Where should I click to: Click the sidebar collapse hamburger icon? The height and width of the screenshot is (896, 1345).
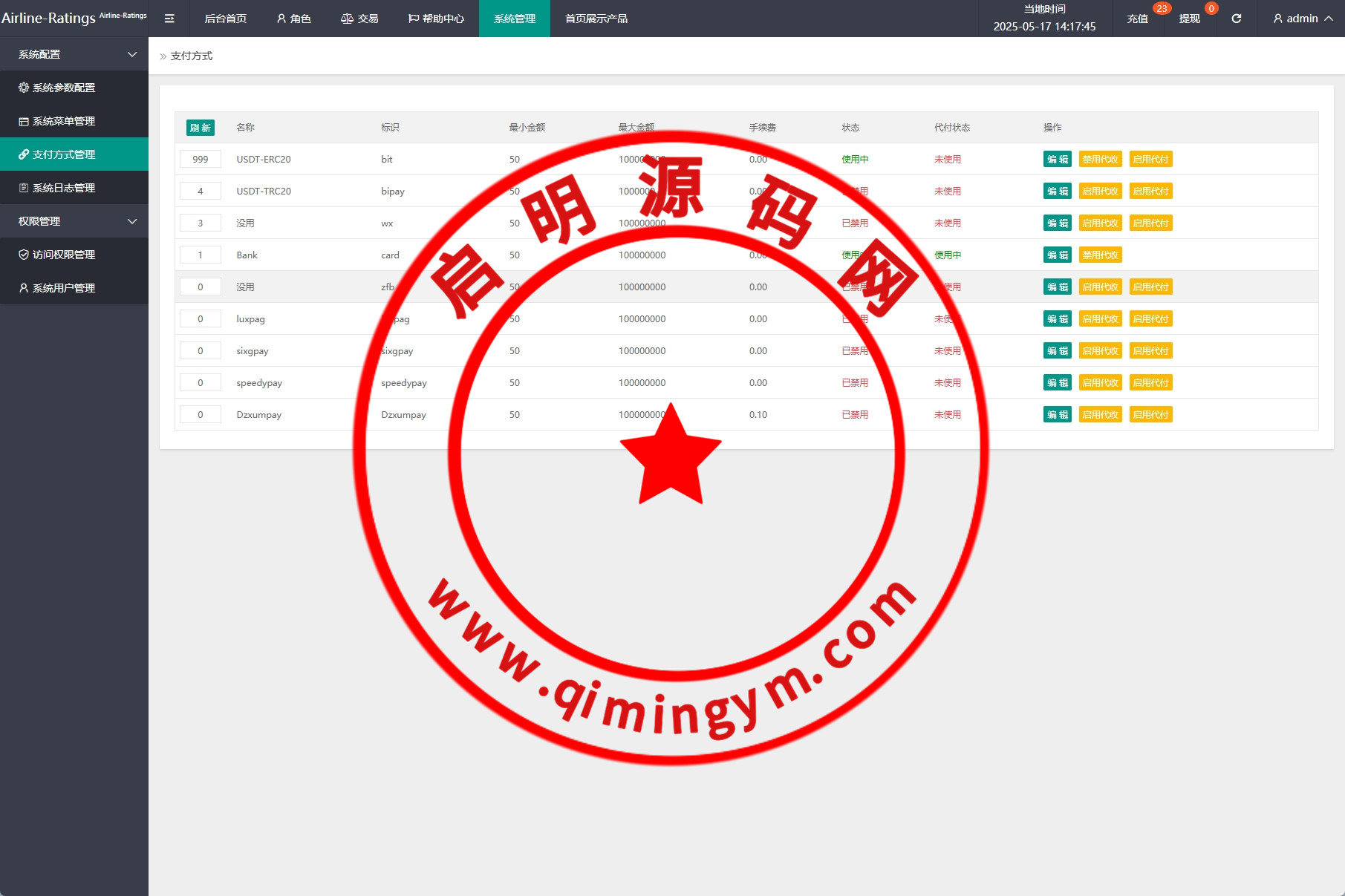pyautogui.click(x=169, y=19)
